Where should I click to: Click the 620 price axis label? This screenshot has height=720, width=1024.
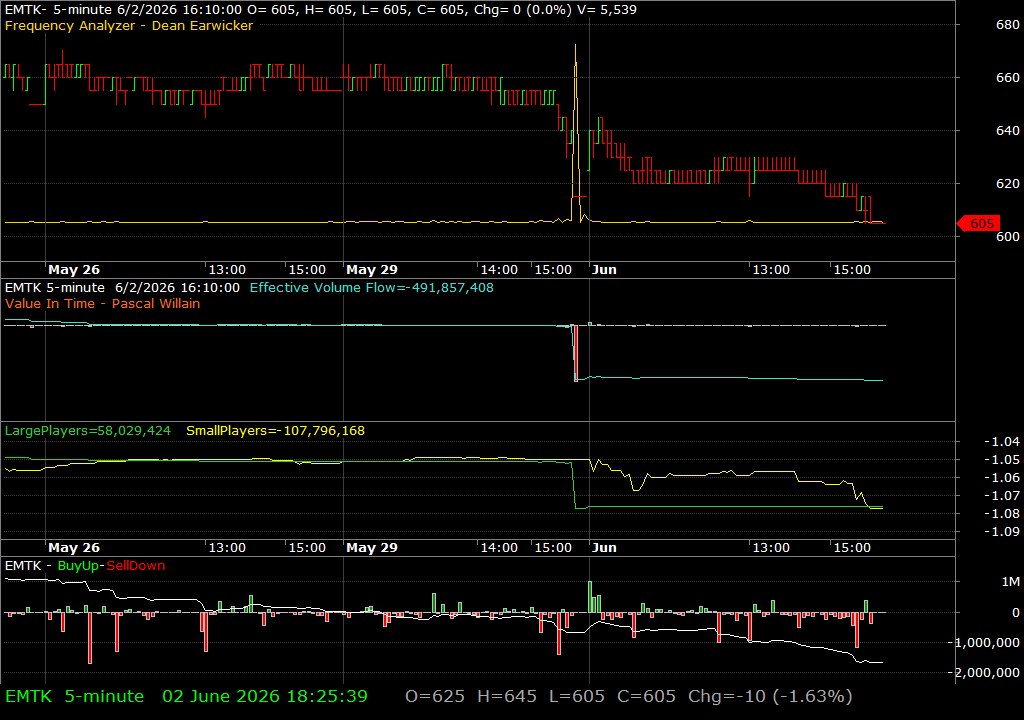1008,184
